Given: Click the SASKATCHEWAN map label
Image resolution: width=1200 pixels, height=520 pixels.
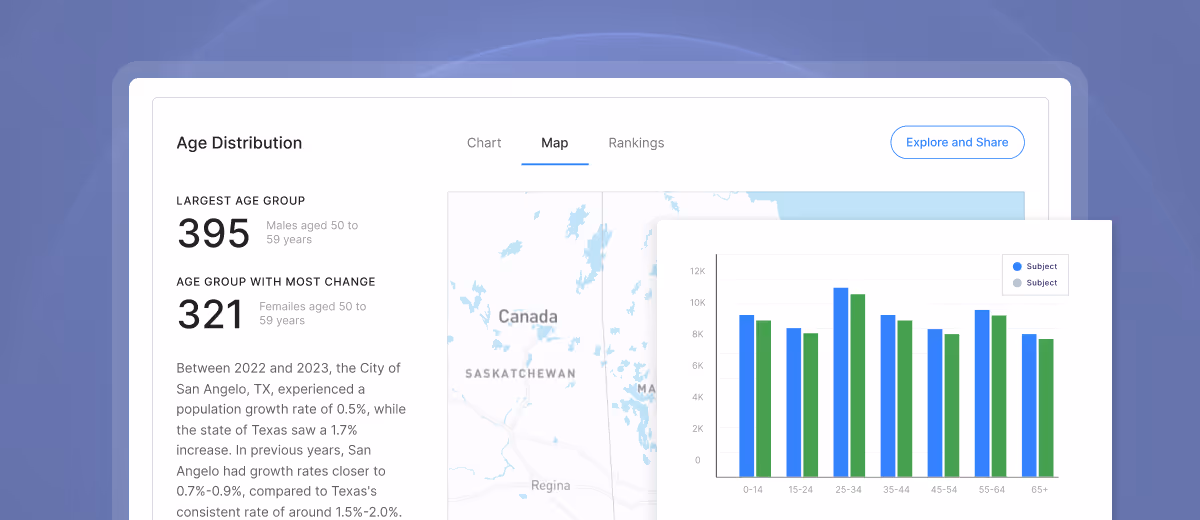Looking at the screenshot, I should pyautogui.click(x=520, y=374).
